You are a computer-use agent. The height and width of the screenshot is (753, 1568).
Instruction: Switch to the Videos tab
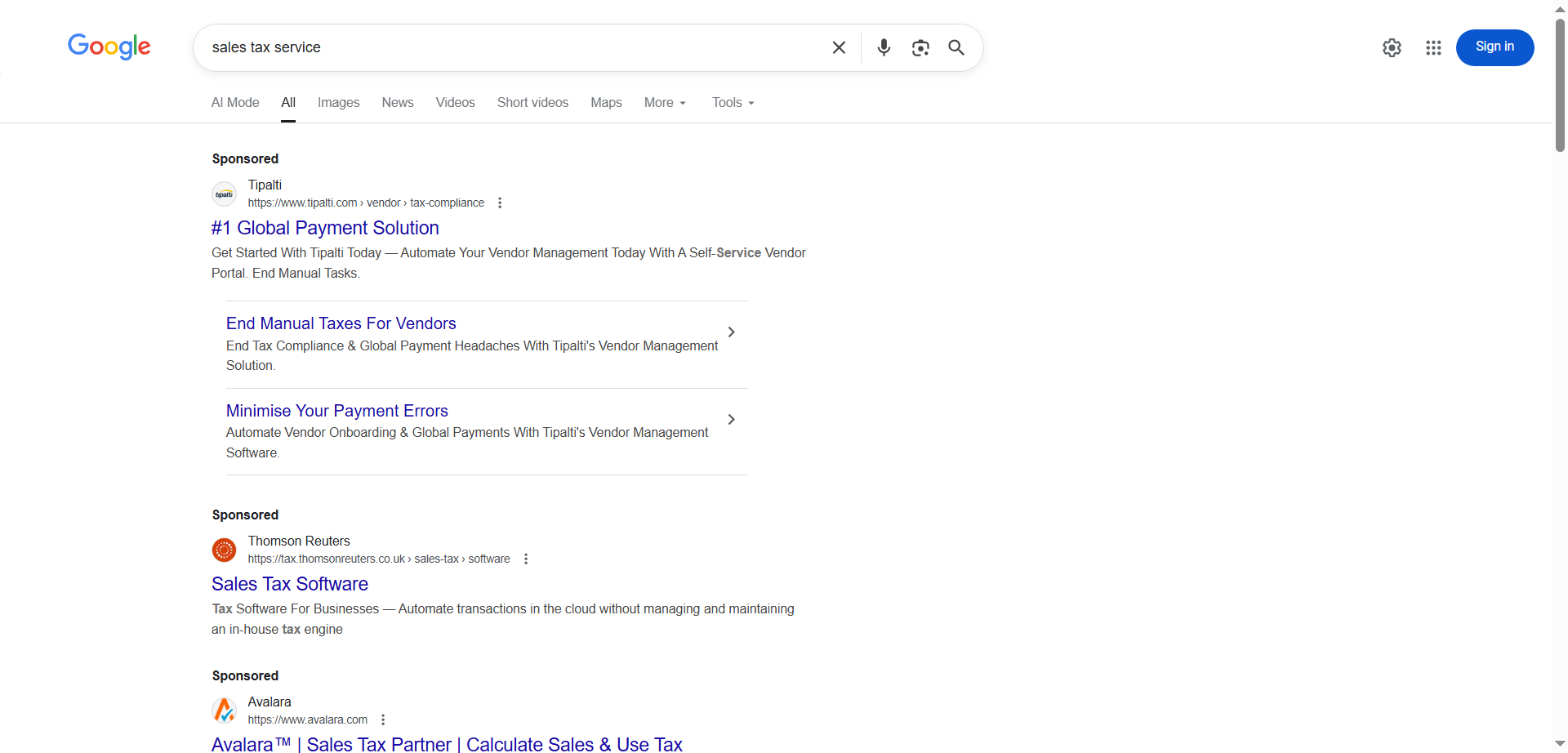455,102
